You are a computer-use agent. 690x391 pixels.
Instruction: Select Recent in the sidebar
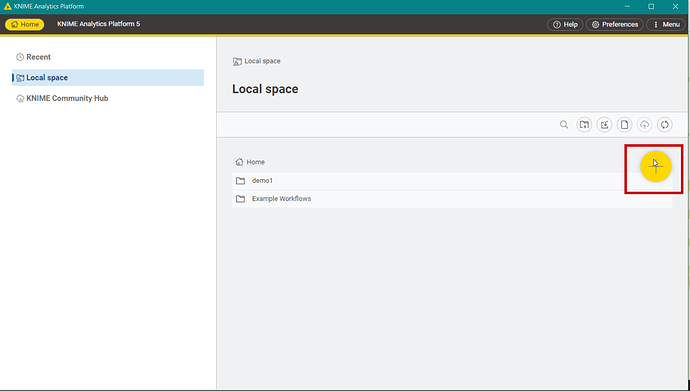(108, 57)
